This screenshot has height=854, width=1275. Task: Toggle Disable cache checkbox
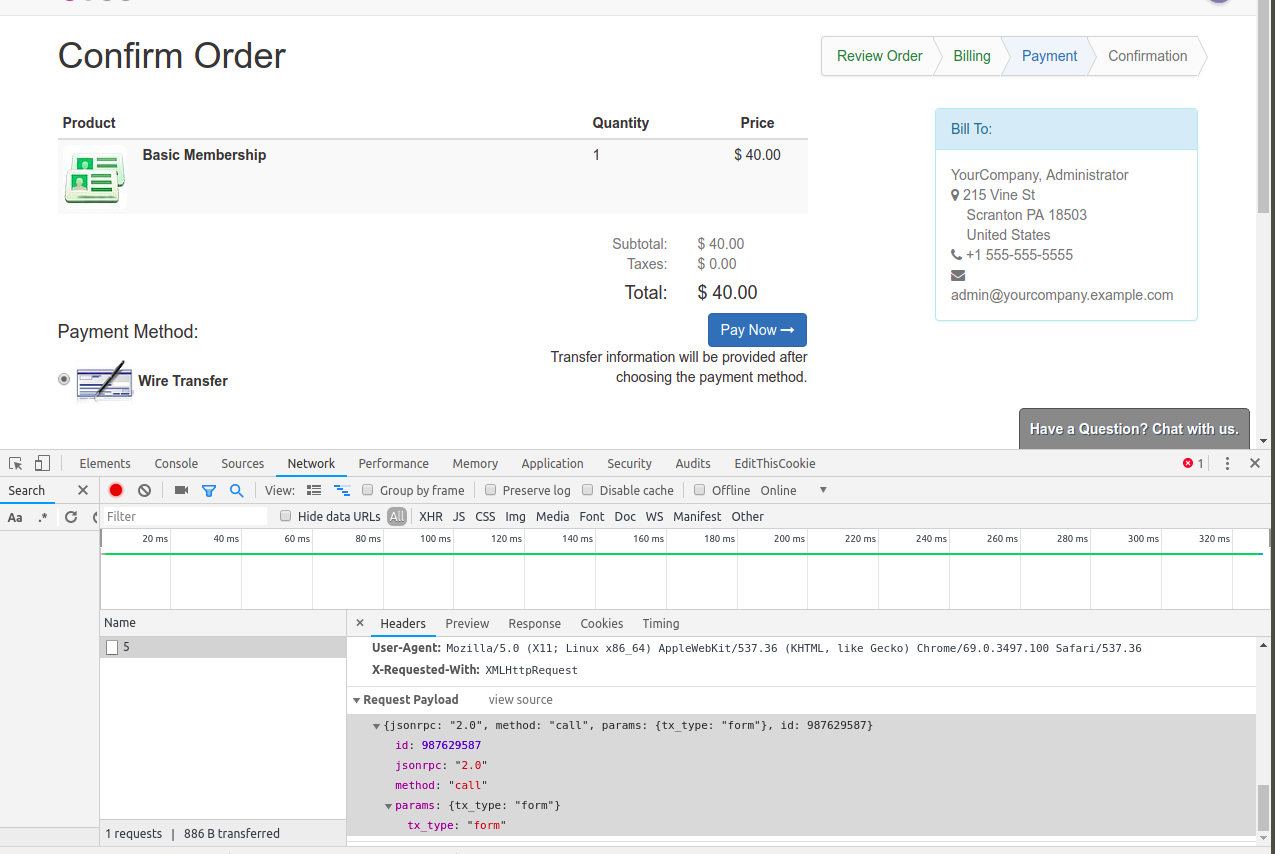[x=588, y=490]
